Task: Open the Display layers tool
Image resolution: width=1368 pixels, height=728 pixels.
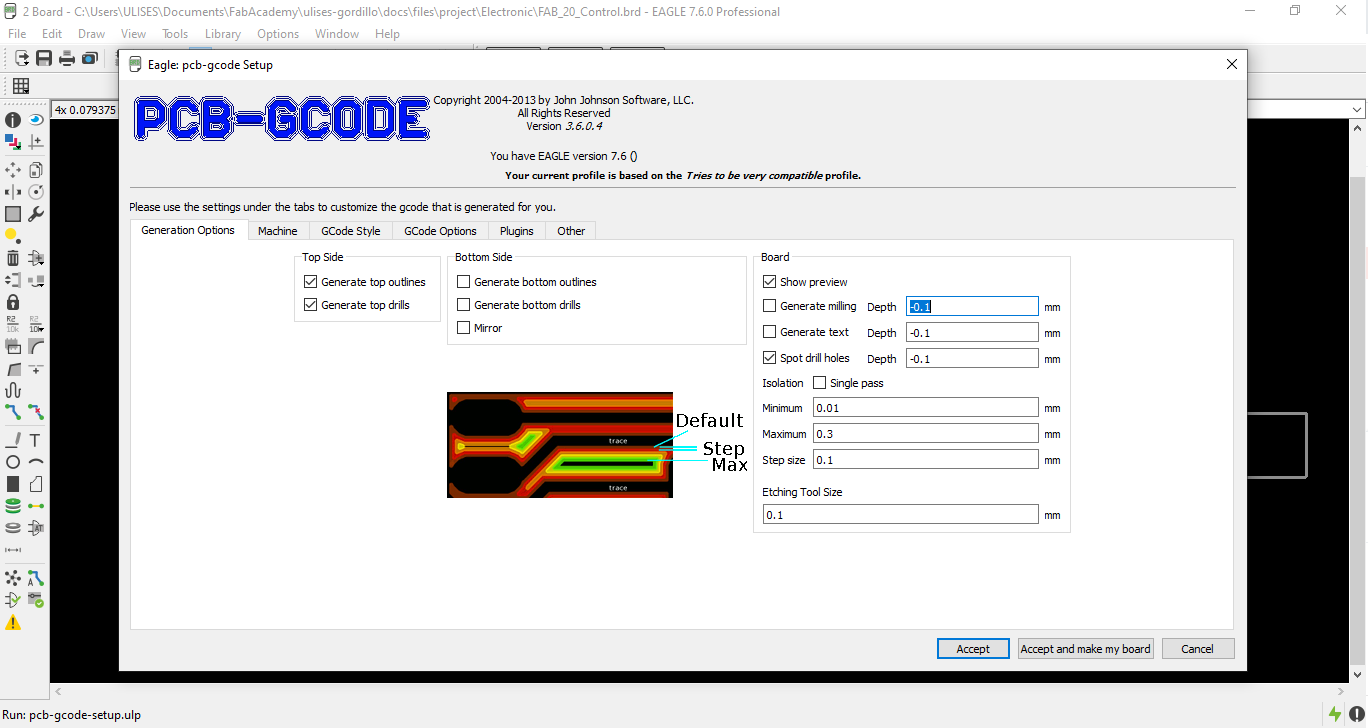Action: (13, 142)
